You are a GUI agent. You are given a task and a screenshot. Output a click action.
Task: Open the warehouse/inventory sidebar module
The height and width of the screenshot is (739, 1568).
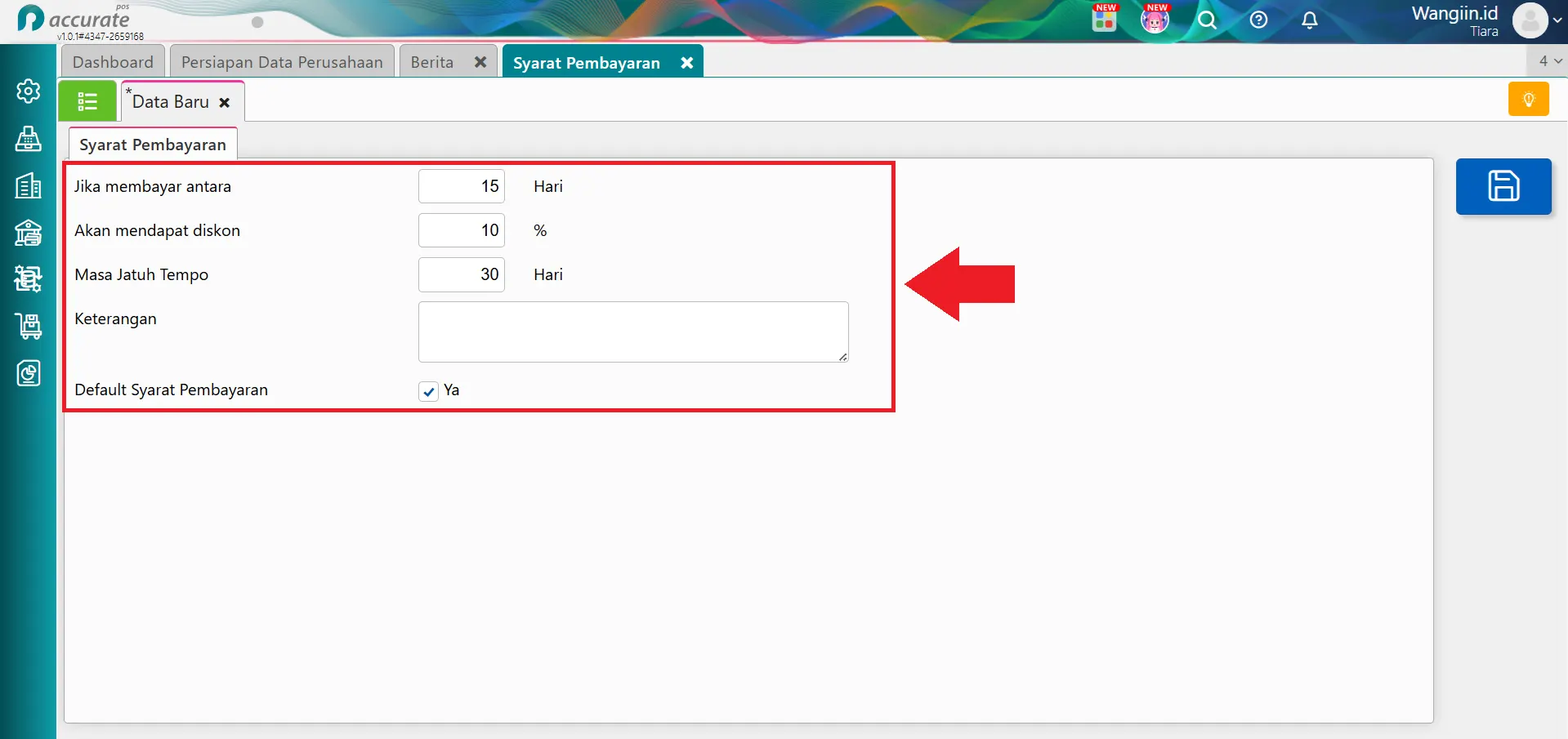[x=29, y=279]
